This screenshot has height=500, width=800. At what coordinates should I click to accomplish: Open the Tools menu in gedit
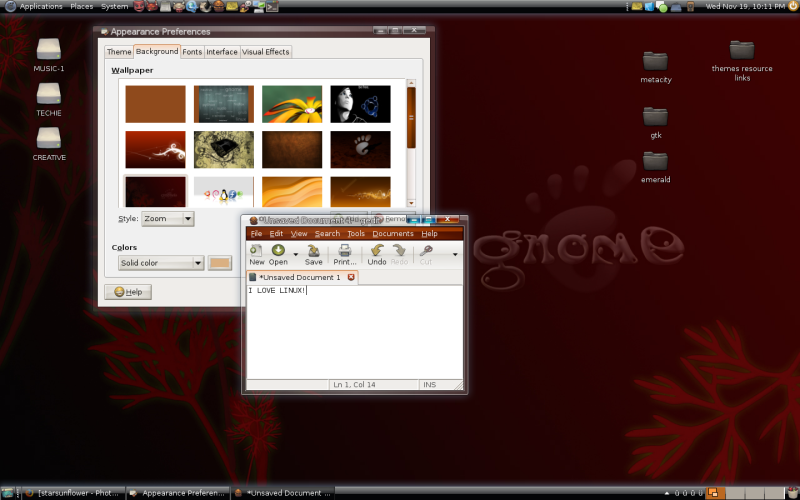coord(356,233)
